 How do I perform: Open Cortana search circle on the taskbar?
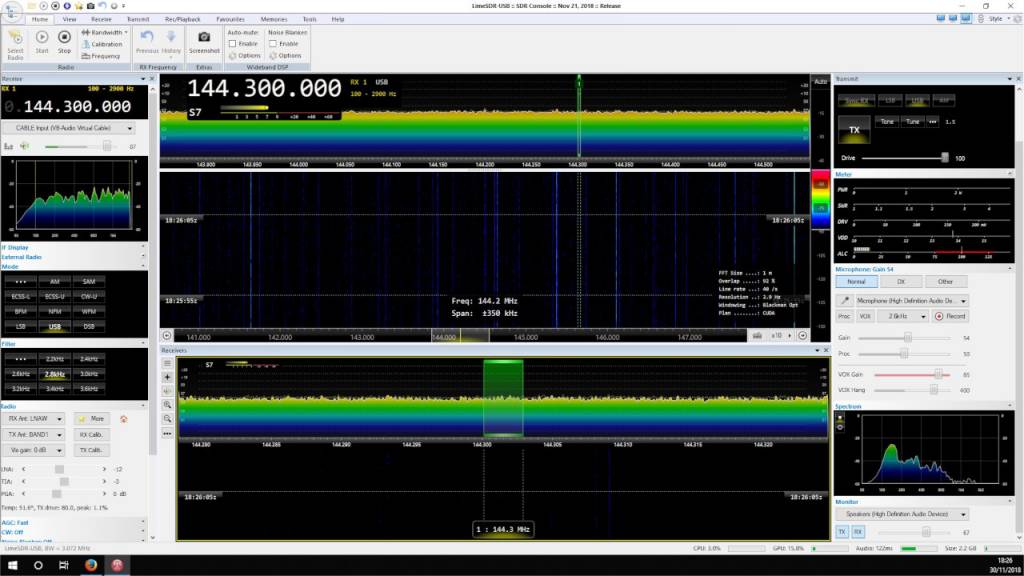38,565
